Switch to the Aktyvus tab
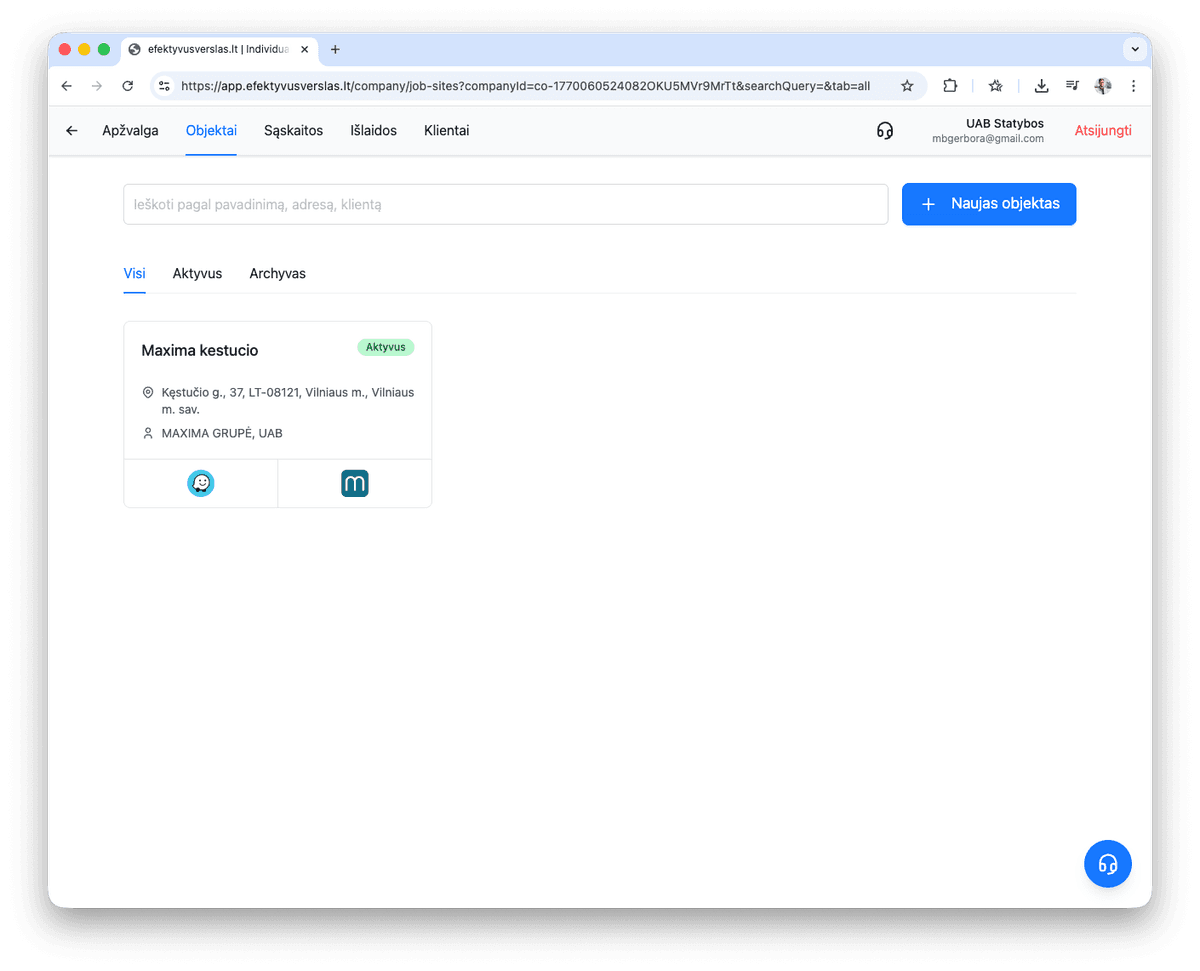Viewport: 1200px width, 971px height. pyautogui.click(x=197, y=273)
